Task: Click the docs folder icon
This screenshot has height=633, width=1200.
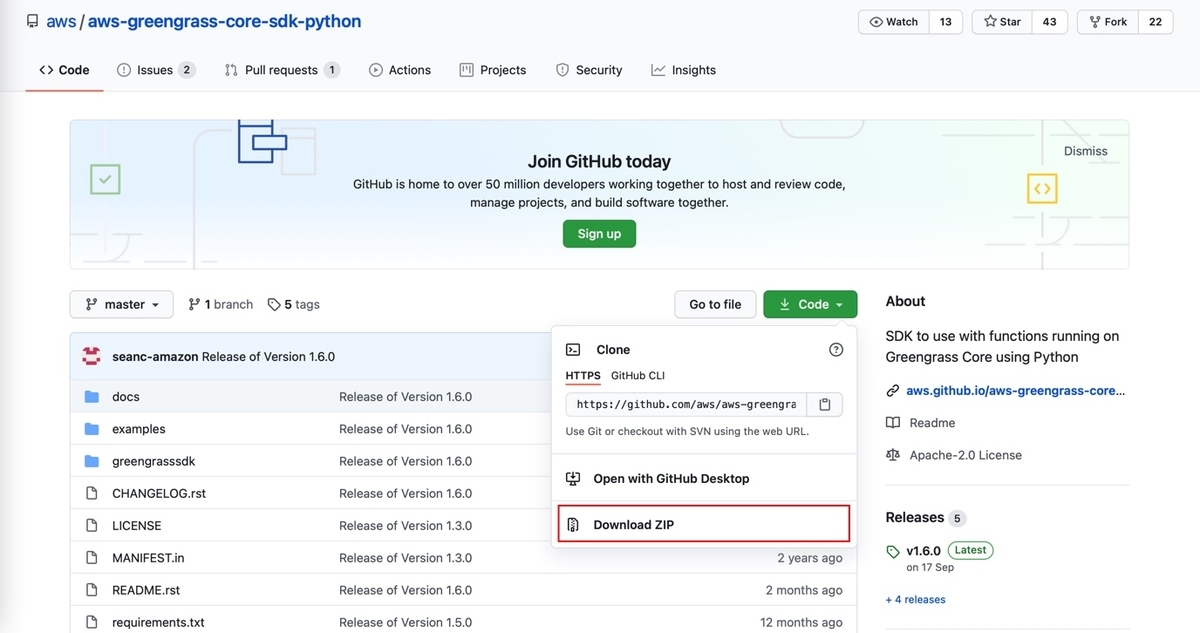Action: click(x=92, y=397)
